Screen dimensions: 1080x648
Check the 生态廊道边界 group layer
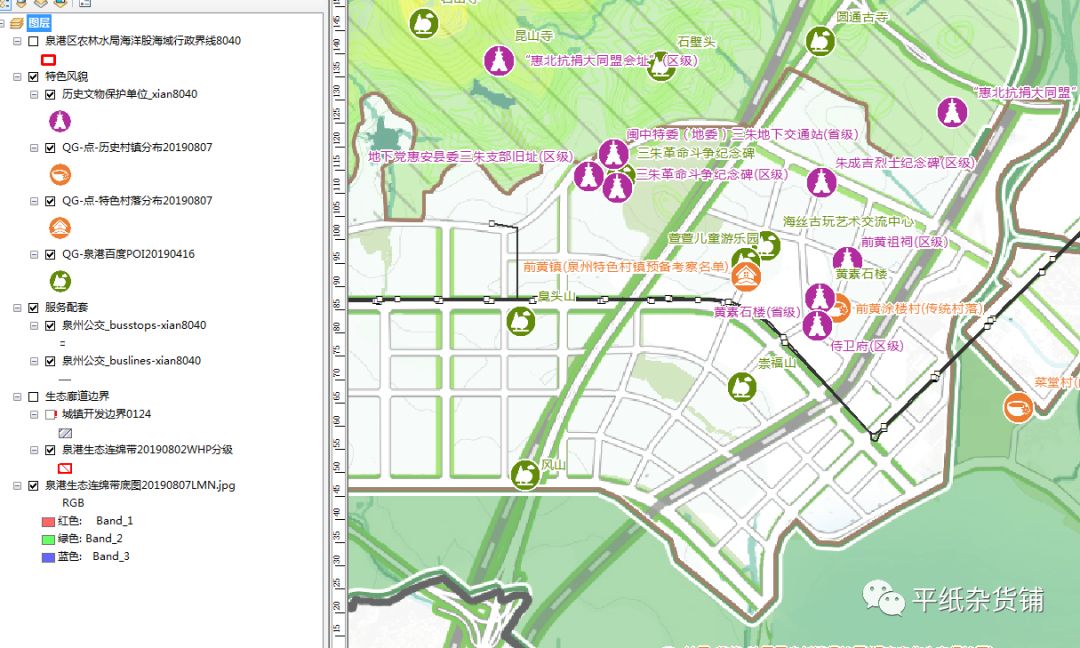point(33,397)
